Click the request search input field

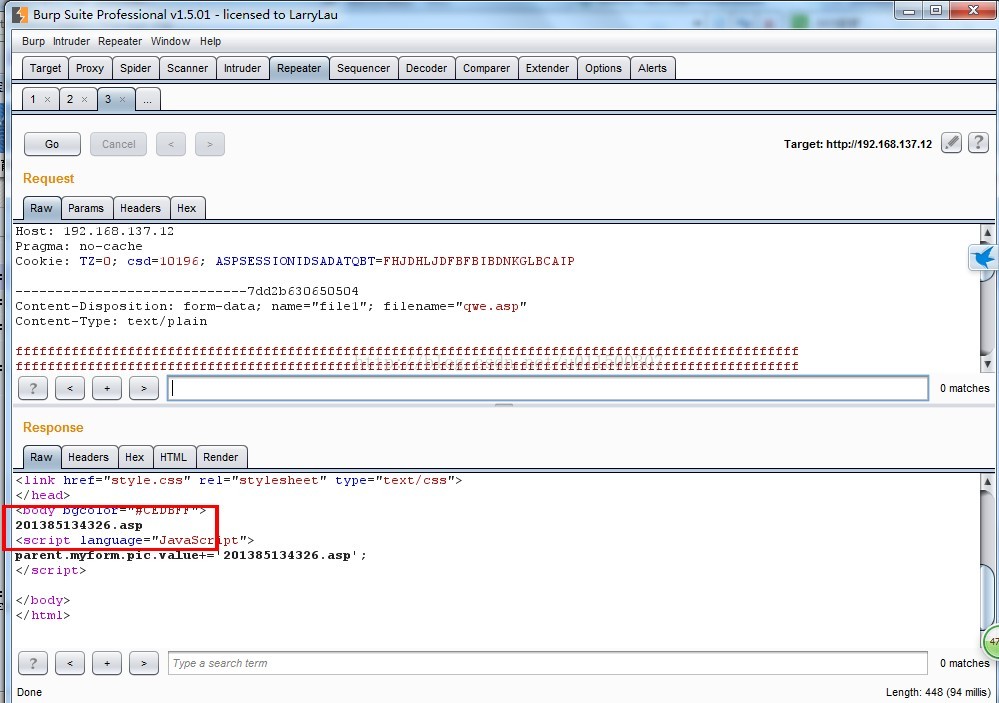[548, 388]
